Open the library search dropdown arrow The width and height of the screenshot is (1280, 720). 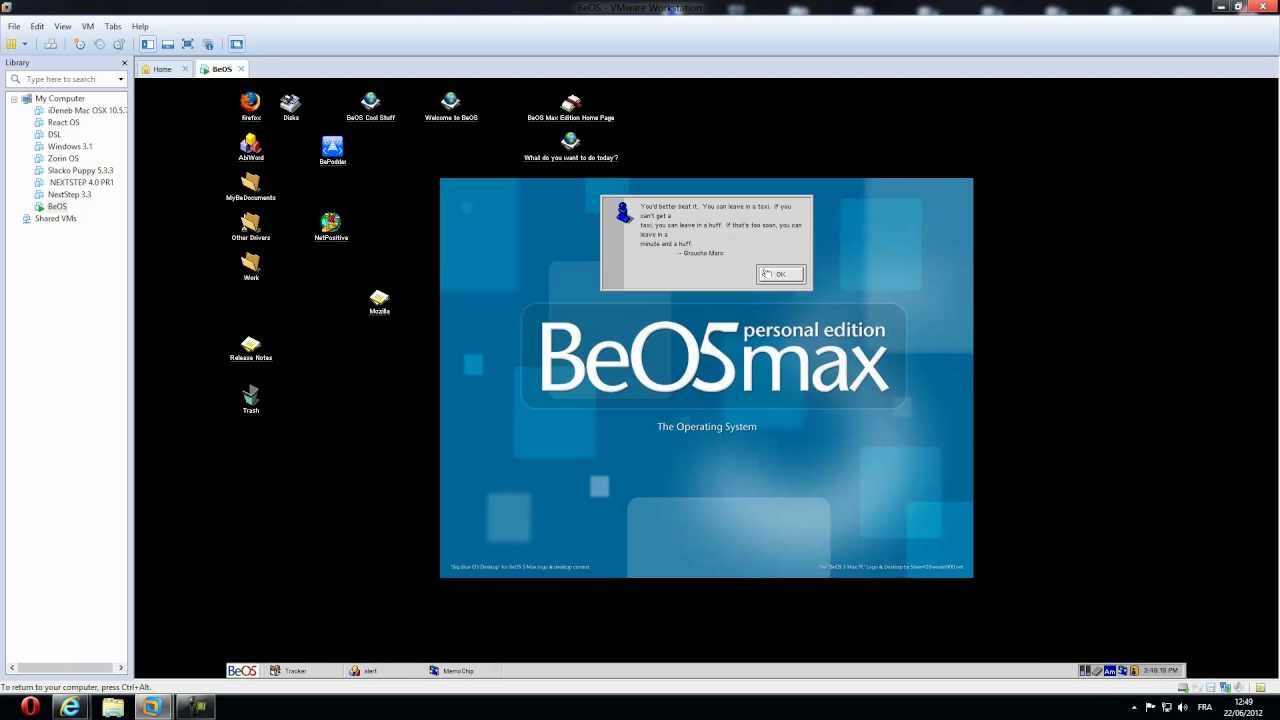(x=121, y=79)
